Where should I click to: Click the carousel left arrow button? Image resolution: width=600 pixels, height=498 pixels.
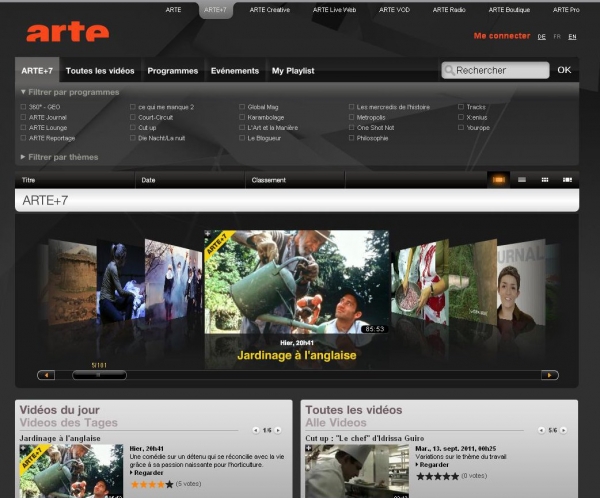[x=46, y=375]
